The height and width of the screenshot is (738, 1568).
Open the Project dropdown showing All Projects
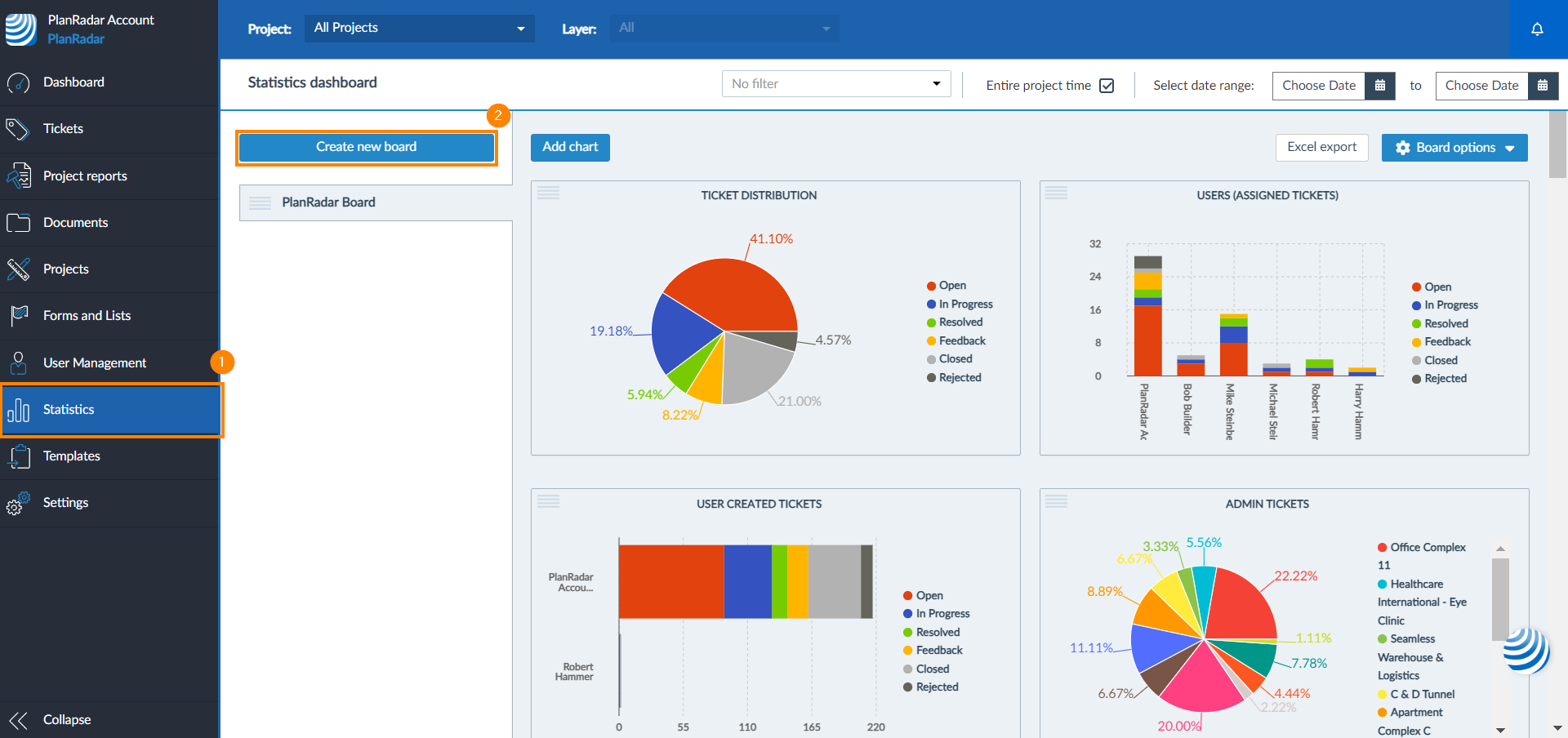click(419, 29)
